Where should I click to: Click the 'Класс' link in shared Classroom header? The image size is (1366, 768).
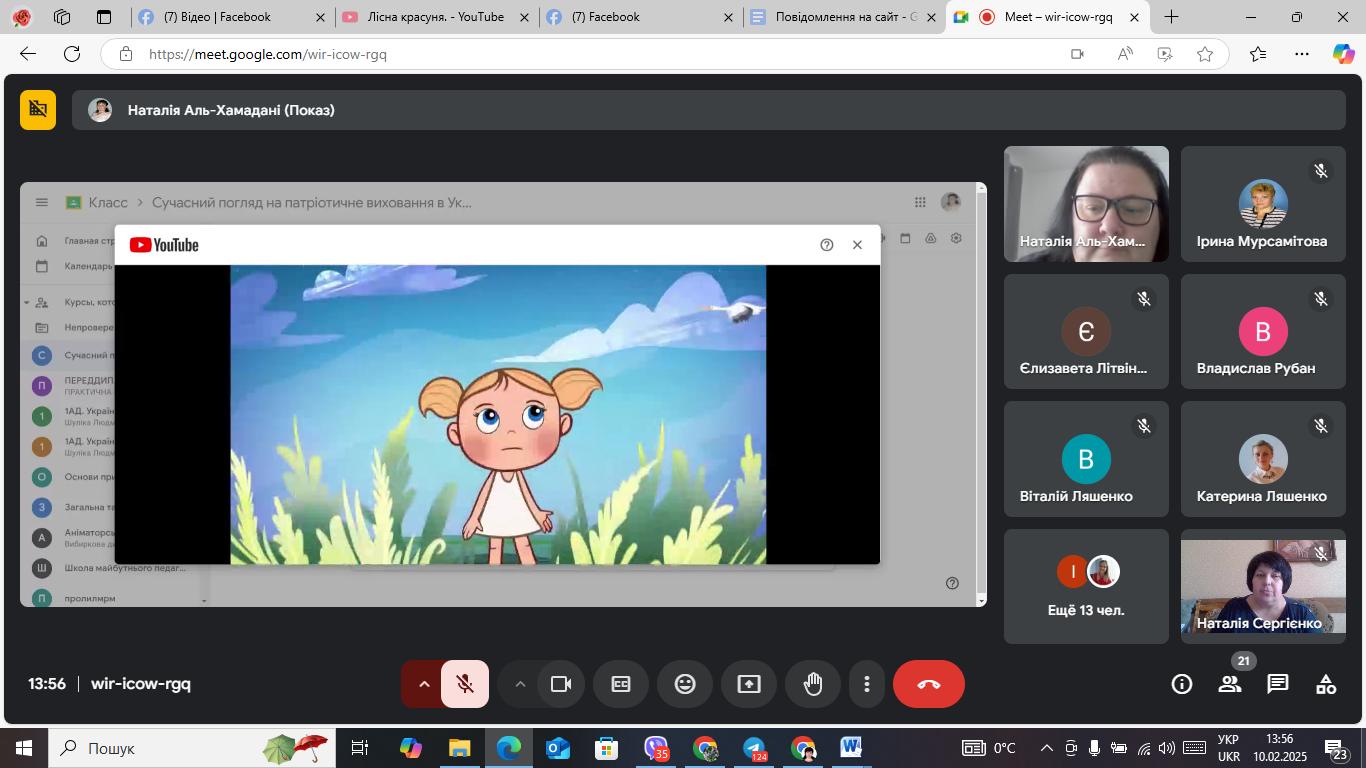point(108,202)
